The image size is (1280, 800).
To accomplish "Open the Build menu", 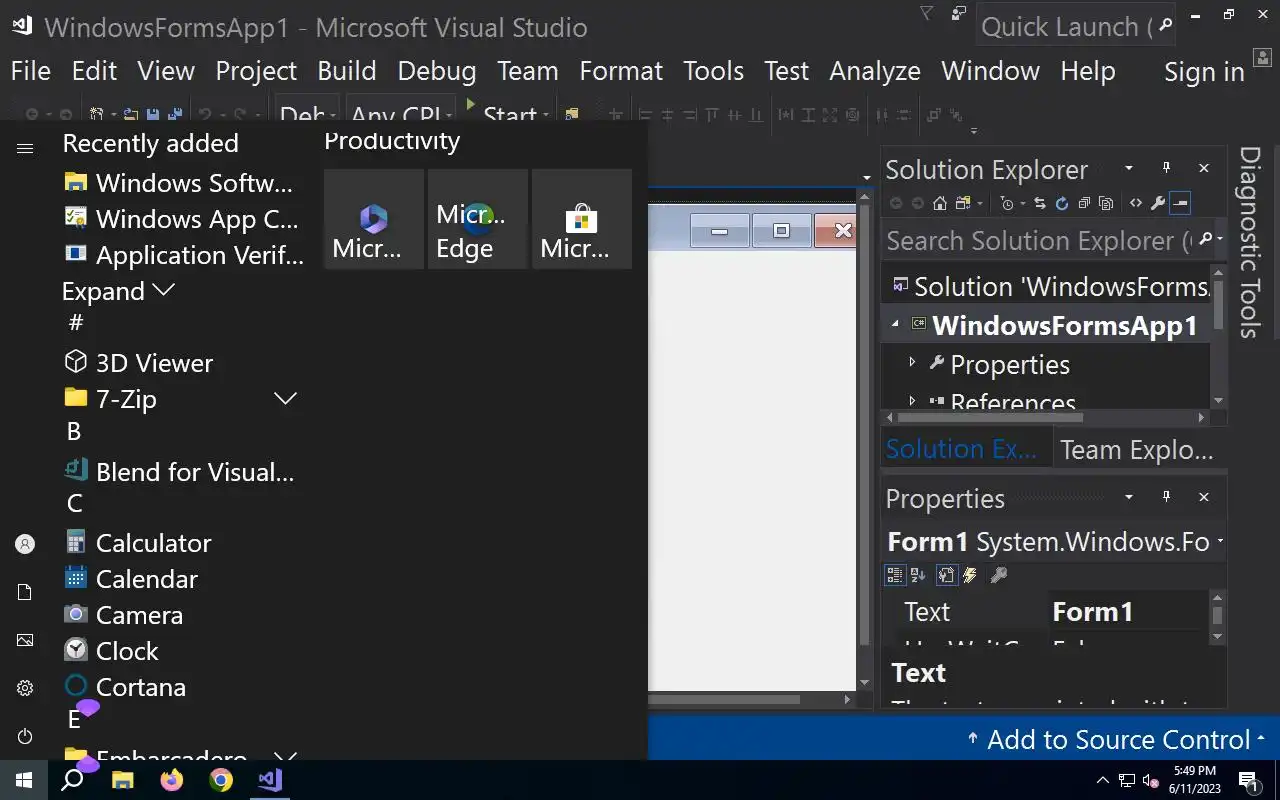I will click(347, 71).
